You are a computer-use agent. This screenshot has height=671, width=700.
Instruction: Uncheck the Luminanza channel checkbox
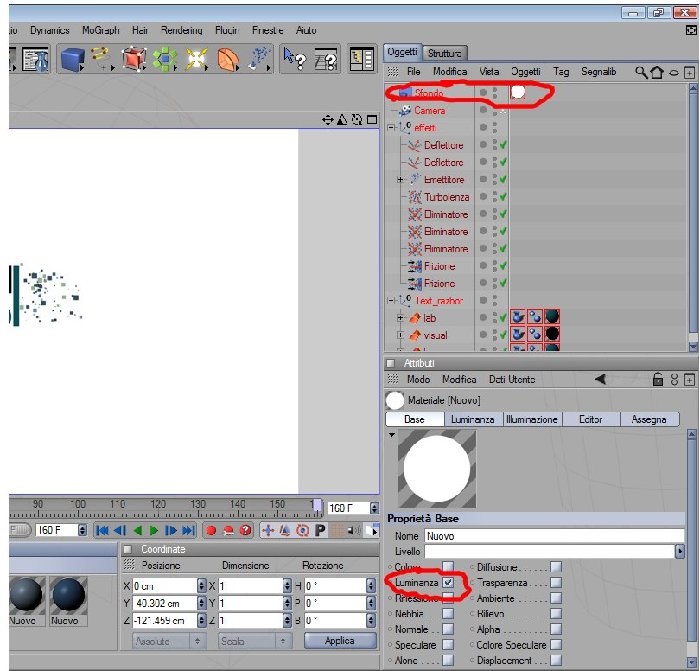[448, 583]
